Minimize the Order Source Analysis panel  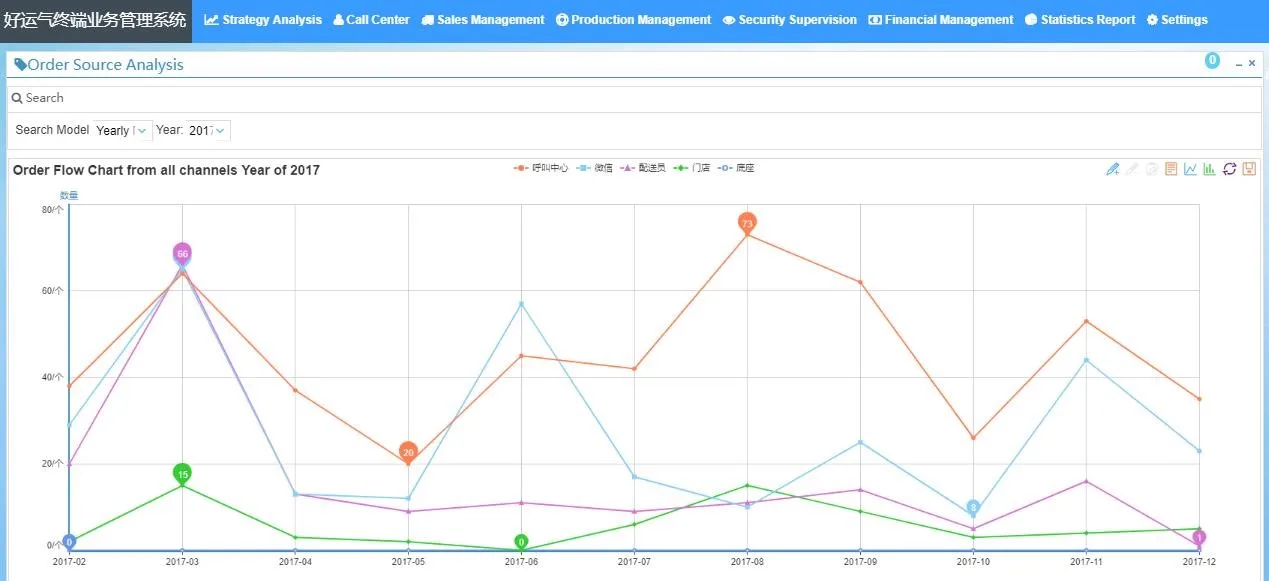click(x=1239, y=64)
